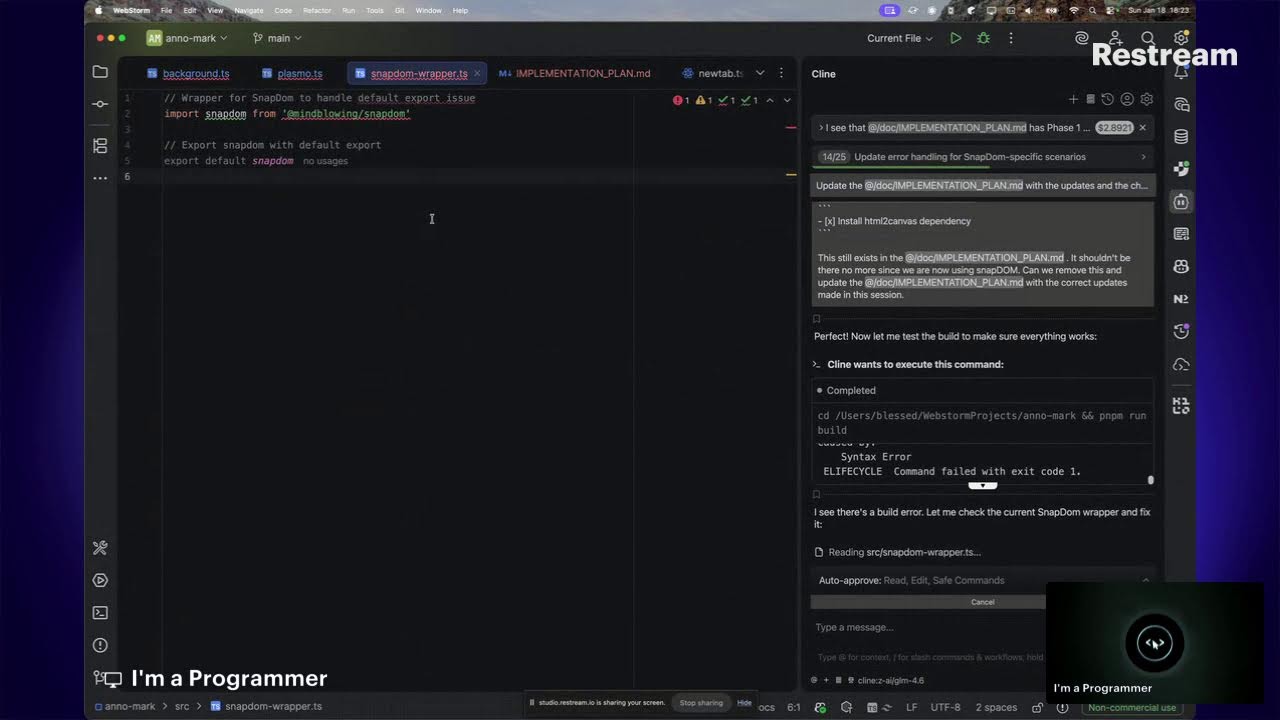Screen dimensions: 1280x720
Task: Open the Current File run configuration dropdown
Action: 900,38
